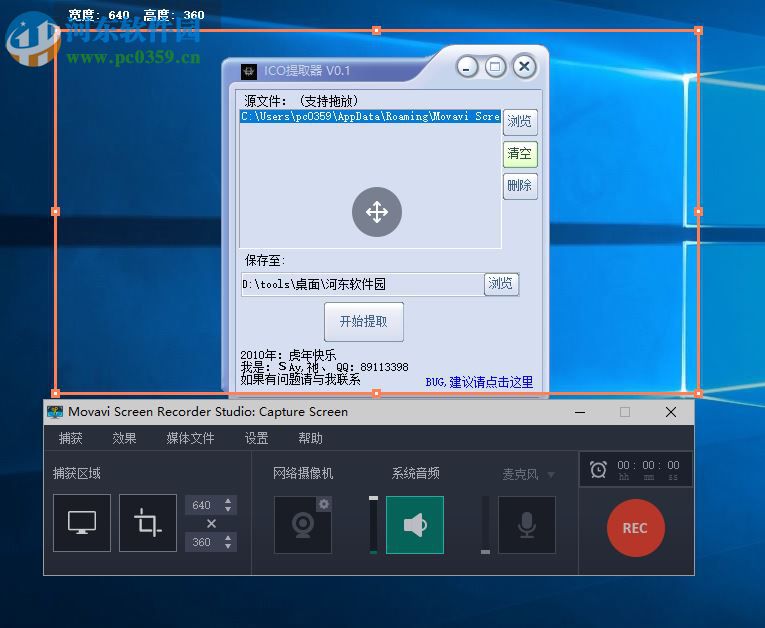Click the Movavi Screen Recorder title icon

click(55, 412)
